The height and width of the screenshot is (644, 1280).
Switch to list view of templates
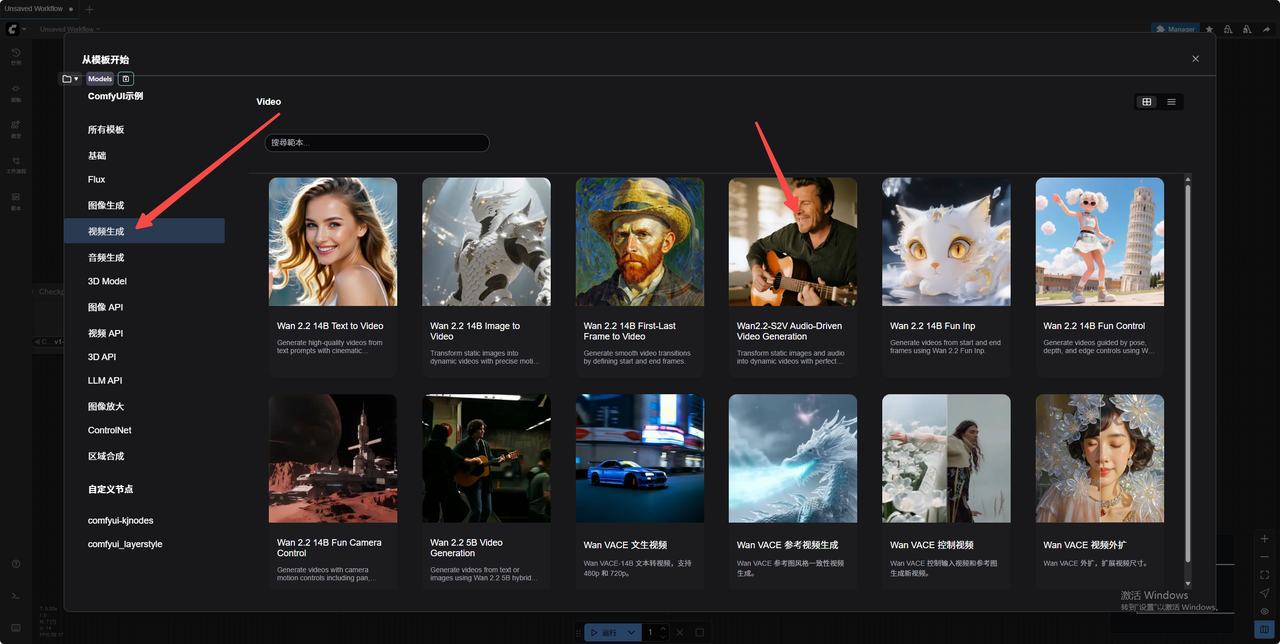[1171, 102]
